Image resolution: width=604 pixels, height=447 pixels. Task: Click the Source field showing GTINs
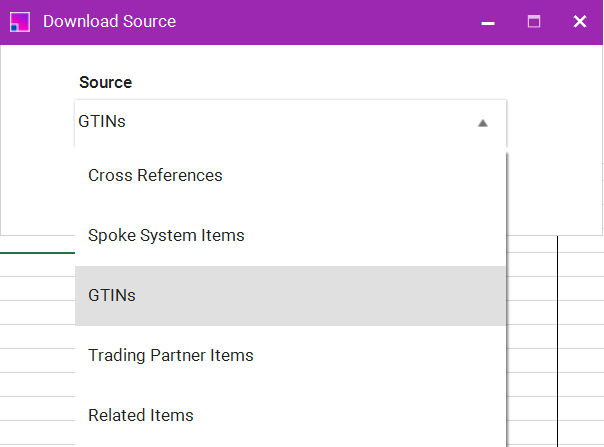coord(270,123)
